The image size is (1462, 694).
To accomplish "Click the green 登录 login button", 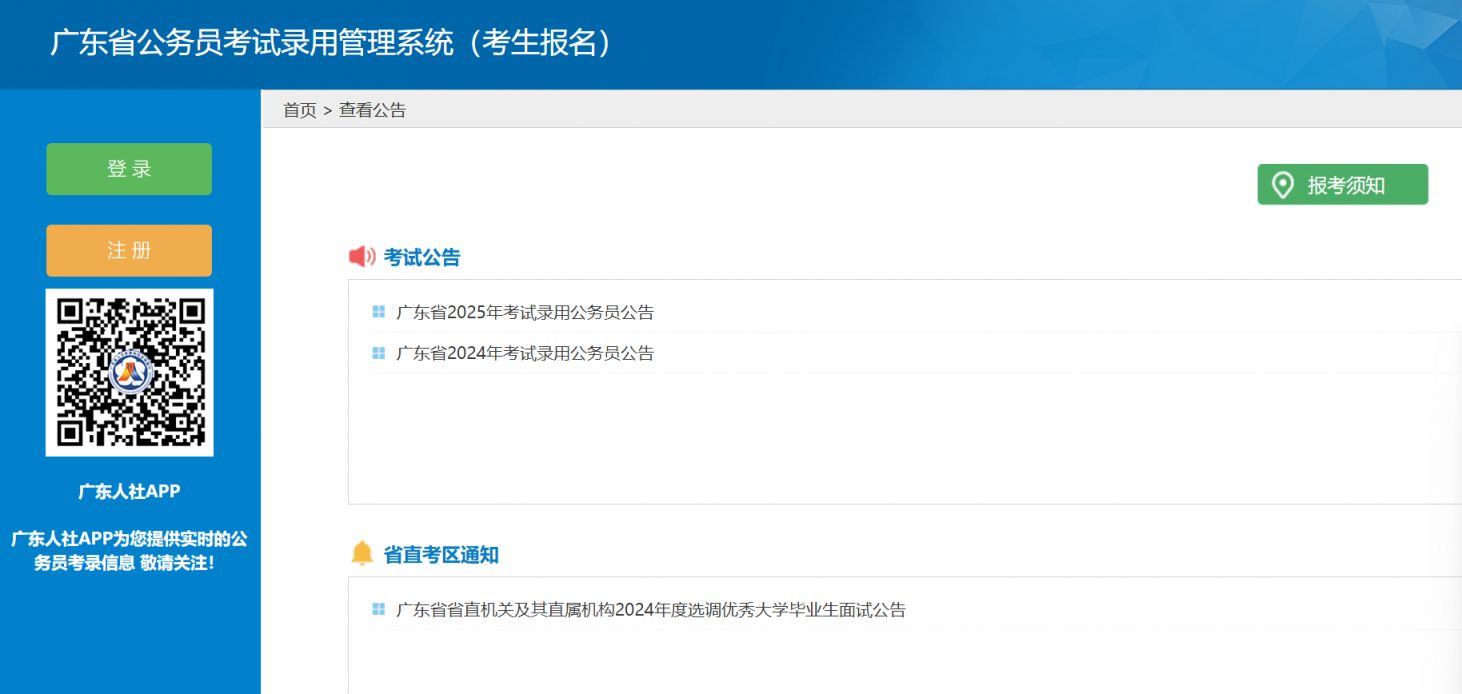I will point(129,169).
